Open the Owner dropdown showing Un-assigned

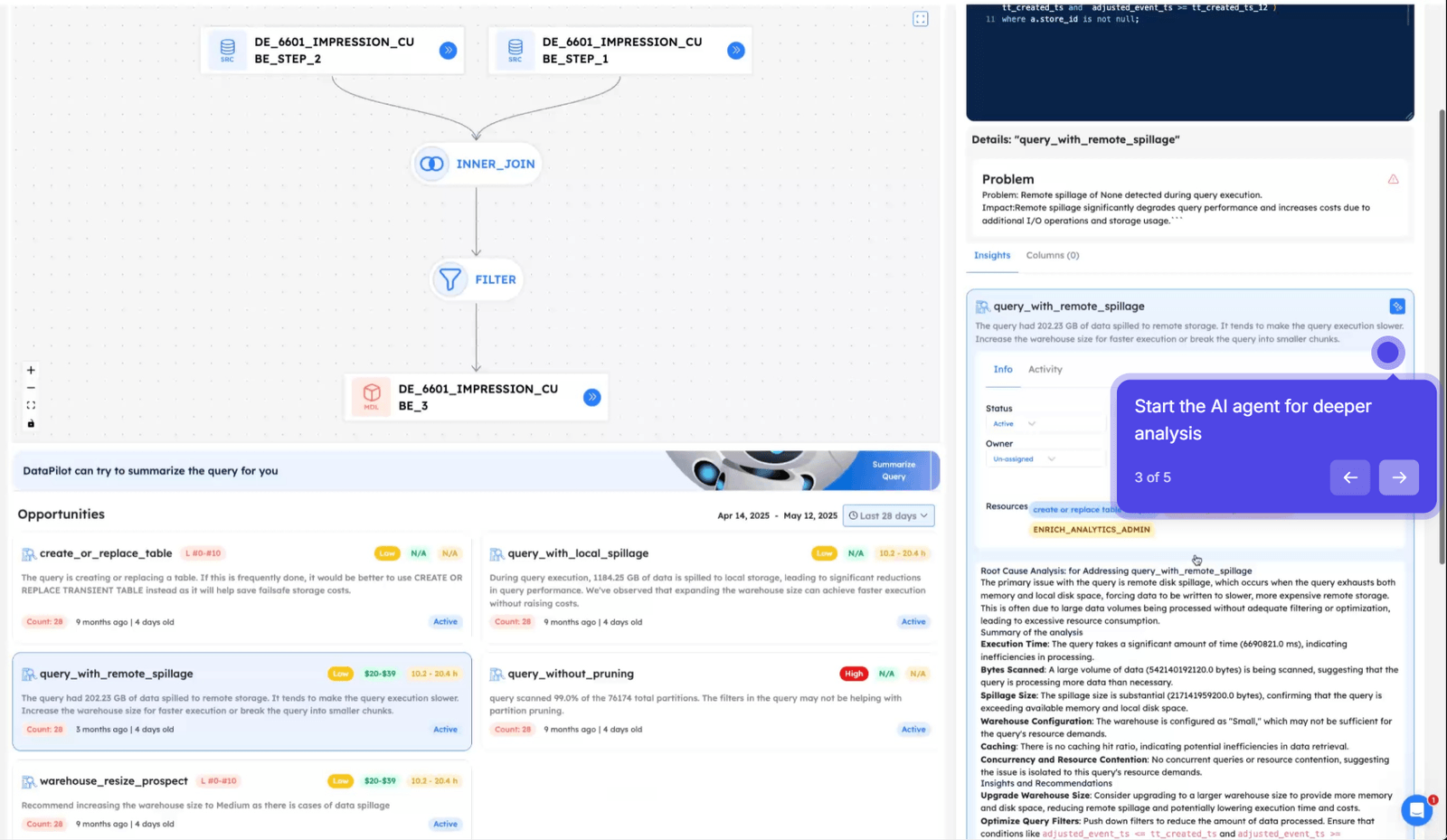1045,459
